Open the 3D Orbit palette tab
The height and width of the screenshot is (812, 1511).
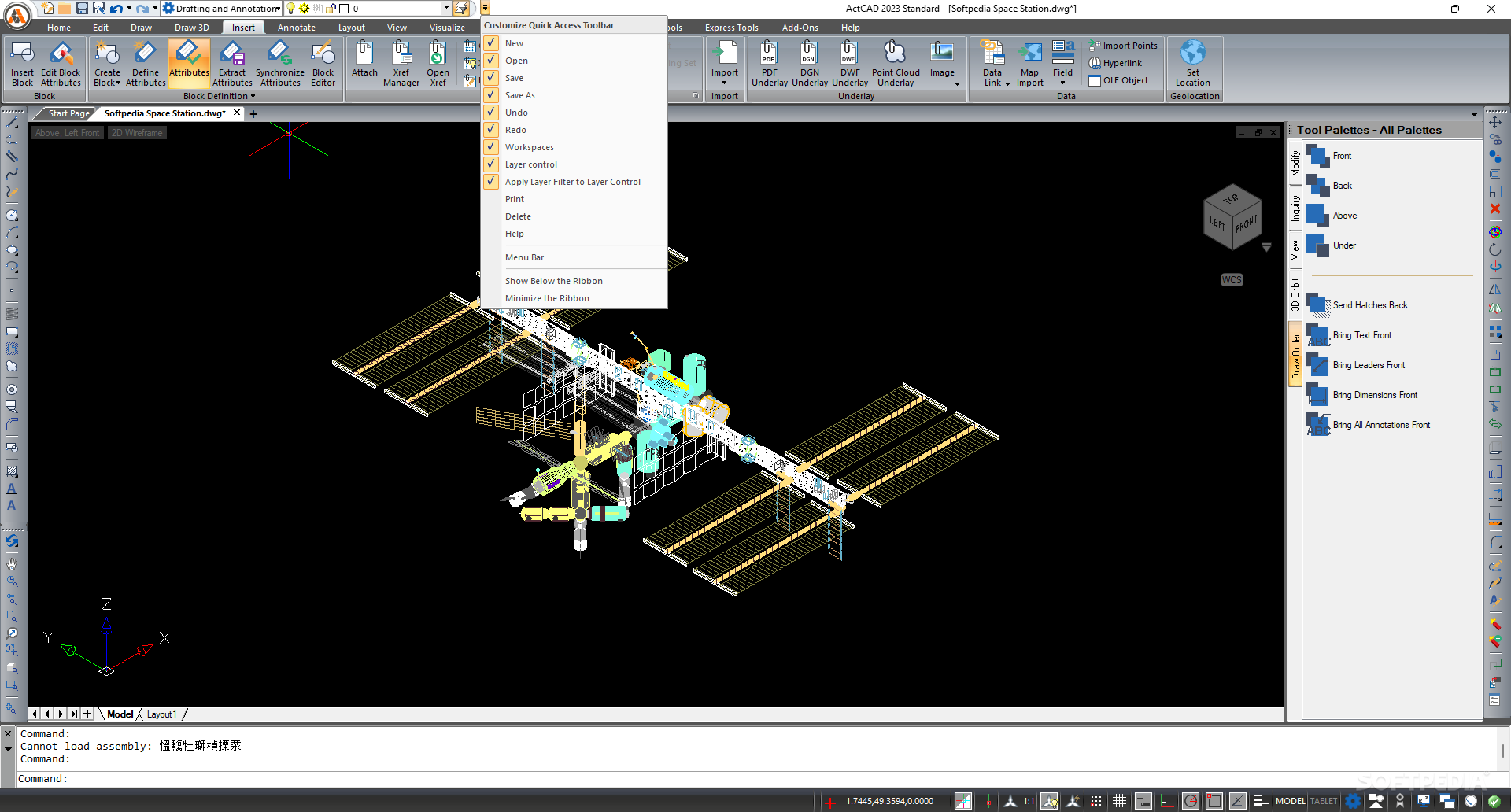[x=1295, y=294]
